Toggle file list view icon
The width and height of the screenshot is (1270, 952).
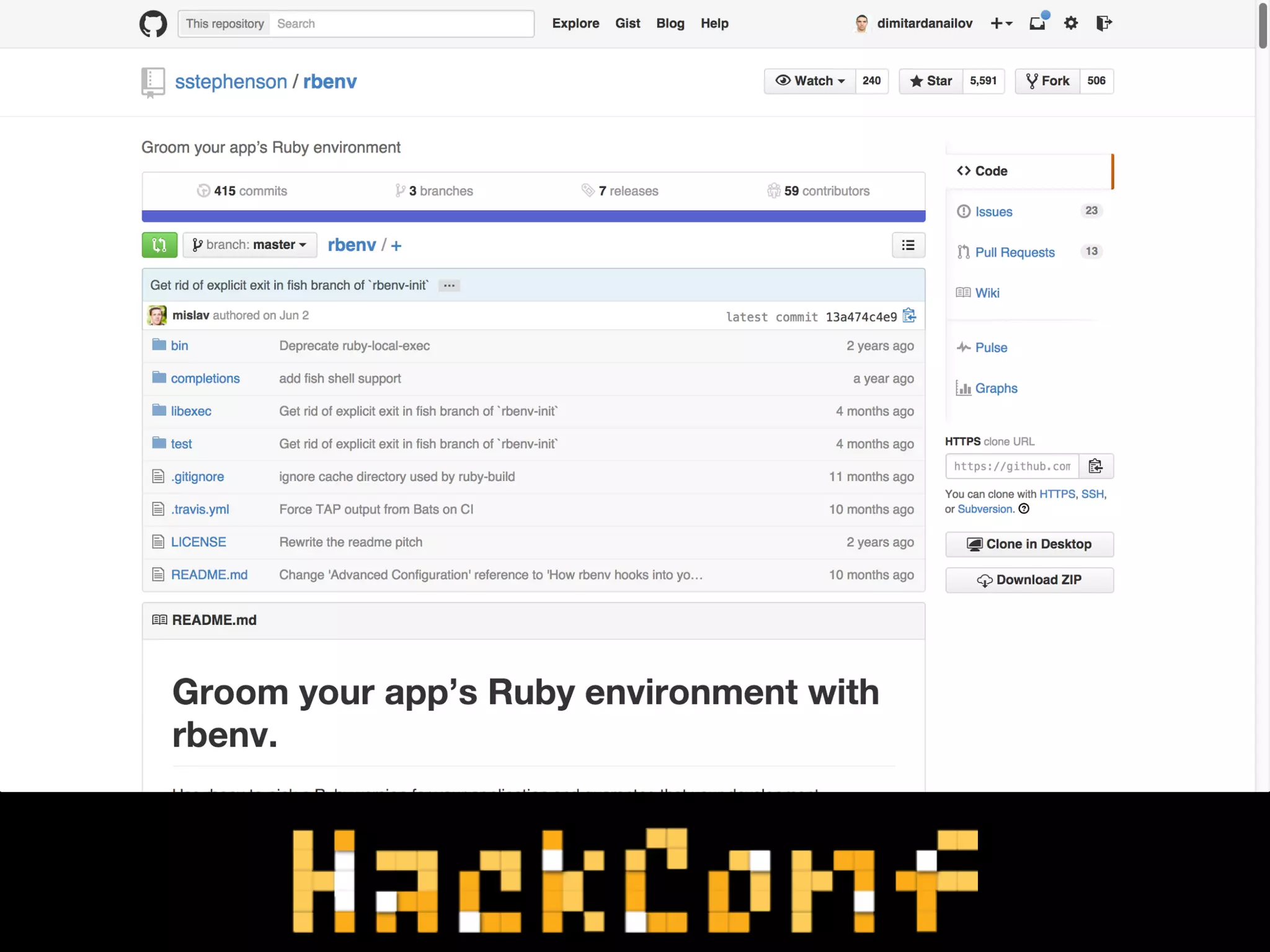tap(908, 245)
